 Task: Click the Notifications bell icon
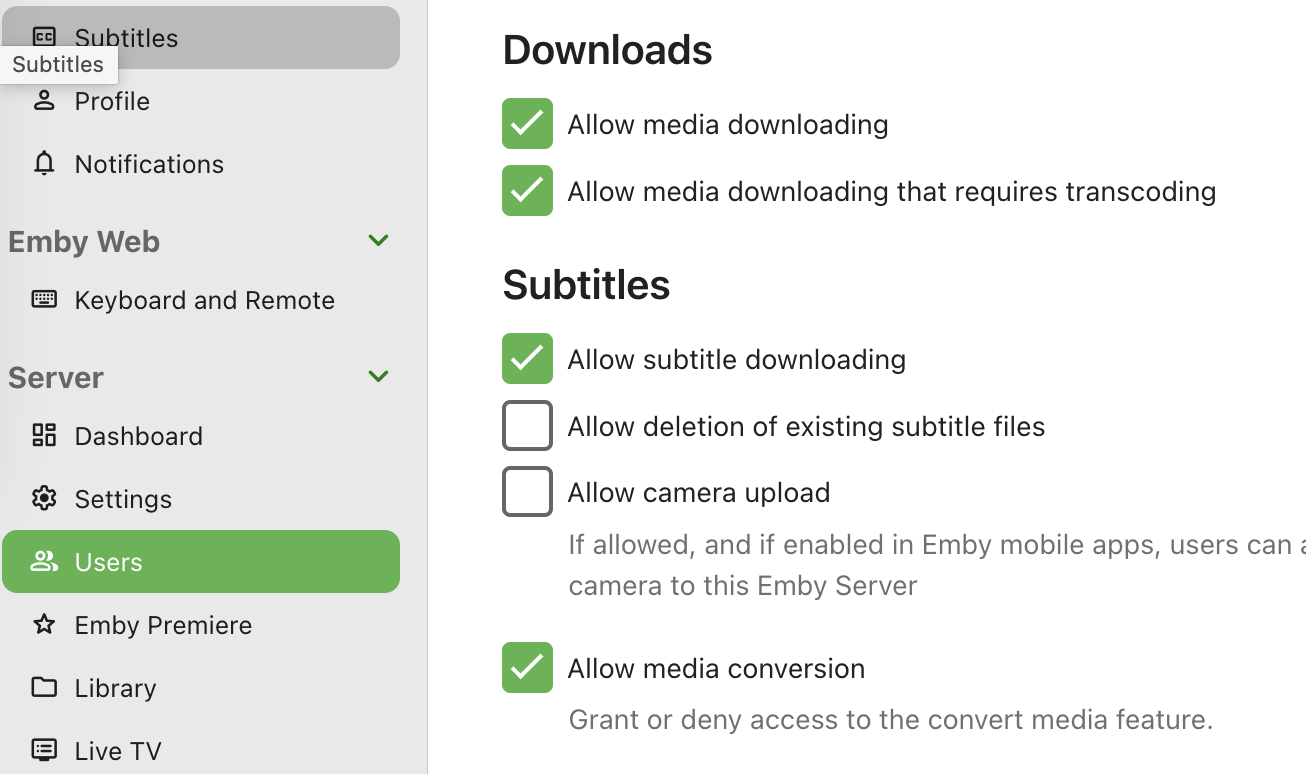[x=44, y=163]
